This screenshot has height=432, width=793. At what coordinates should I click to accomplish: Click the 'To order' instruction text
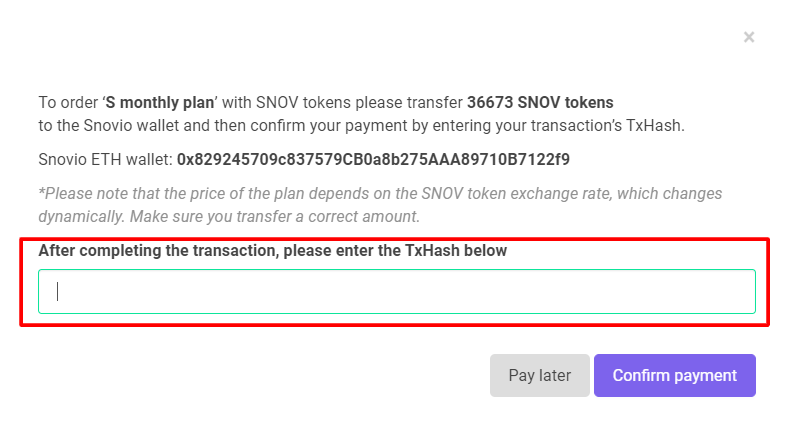(x=68, y=102)
